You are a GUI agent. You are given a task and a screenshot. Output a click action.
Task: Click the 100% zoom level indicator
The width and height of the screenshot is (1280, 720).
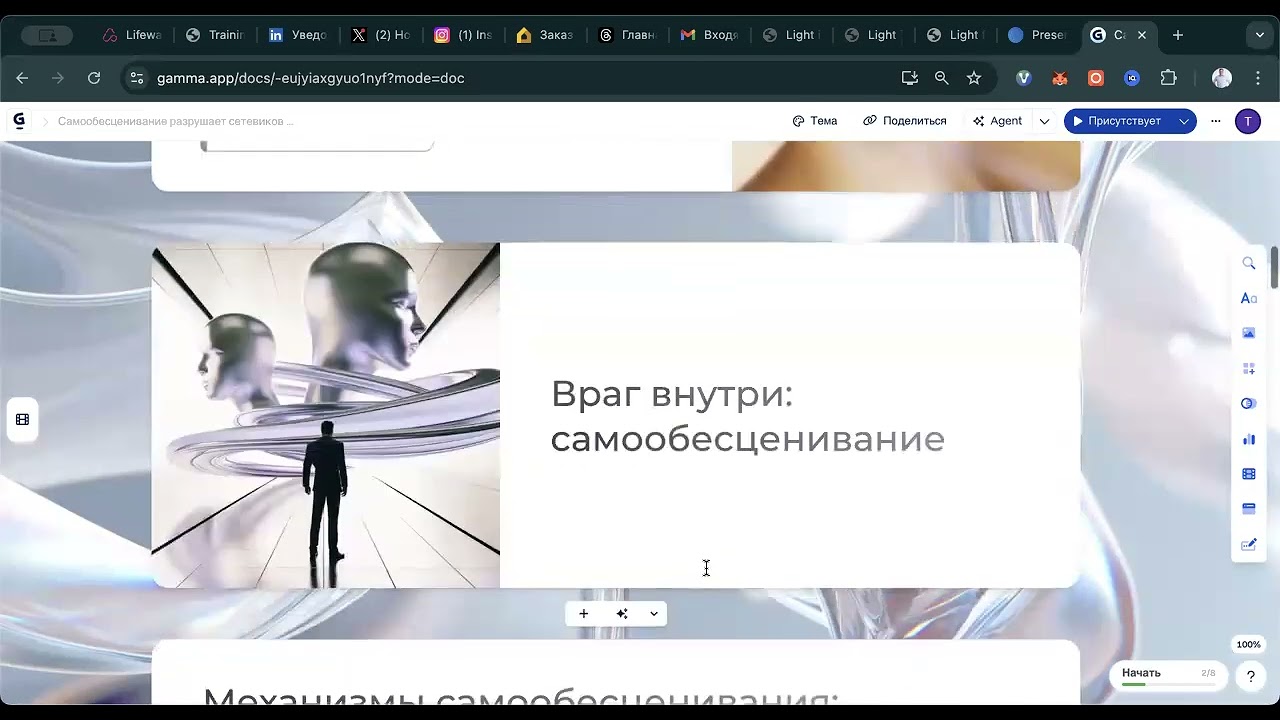[x=1248, y=645]
